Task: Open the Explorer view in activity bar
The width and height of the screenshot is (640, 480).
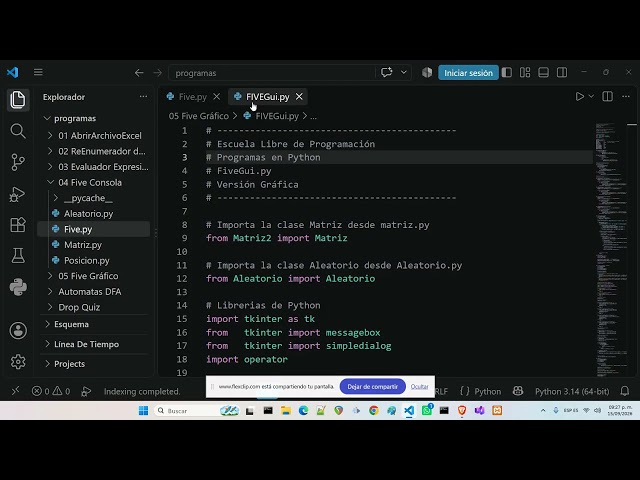Action: pos(18,100)
